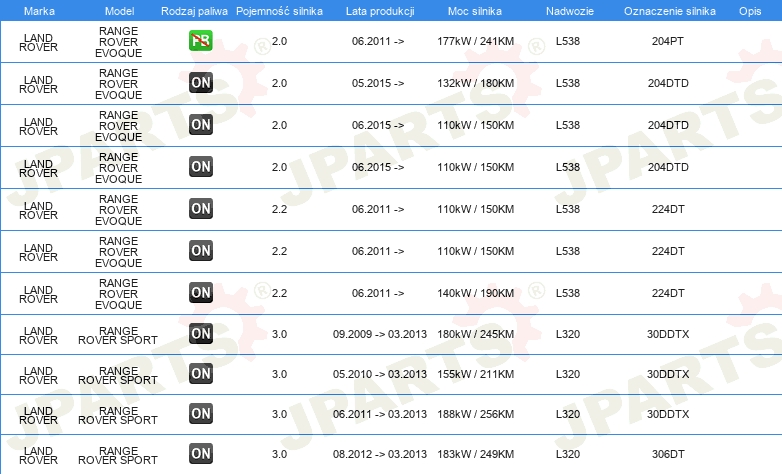The height and width of the screenshot is (474, 782).
Task: Click the Moc silnika column header
Action: pyautogui.click(x=475, y=11)
